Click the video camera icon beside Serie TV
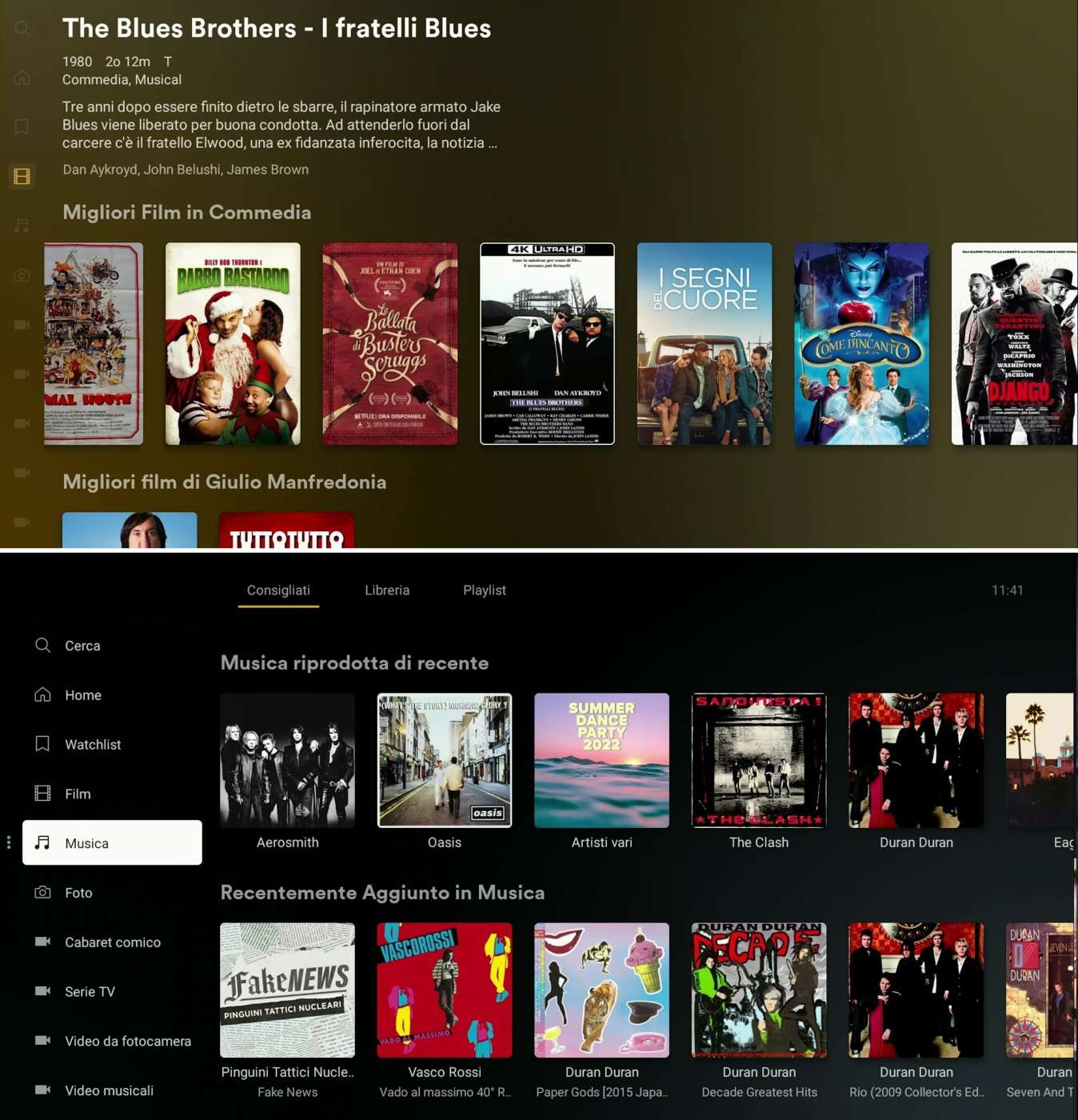 point(43,991)
